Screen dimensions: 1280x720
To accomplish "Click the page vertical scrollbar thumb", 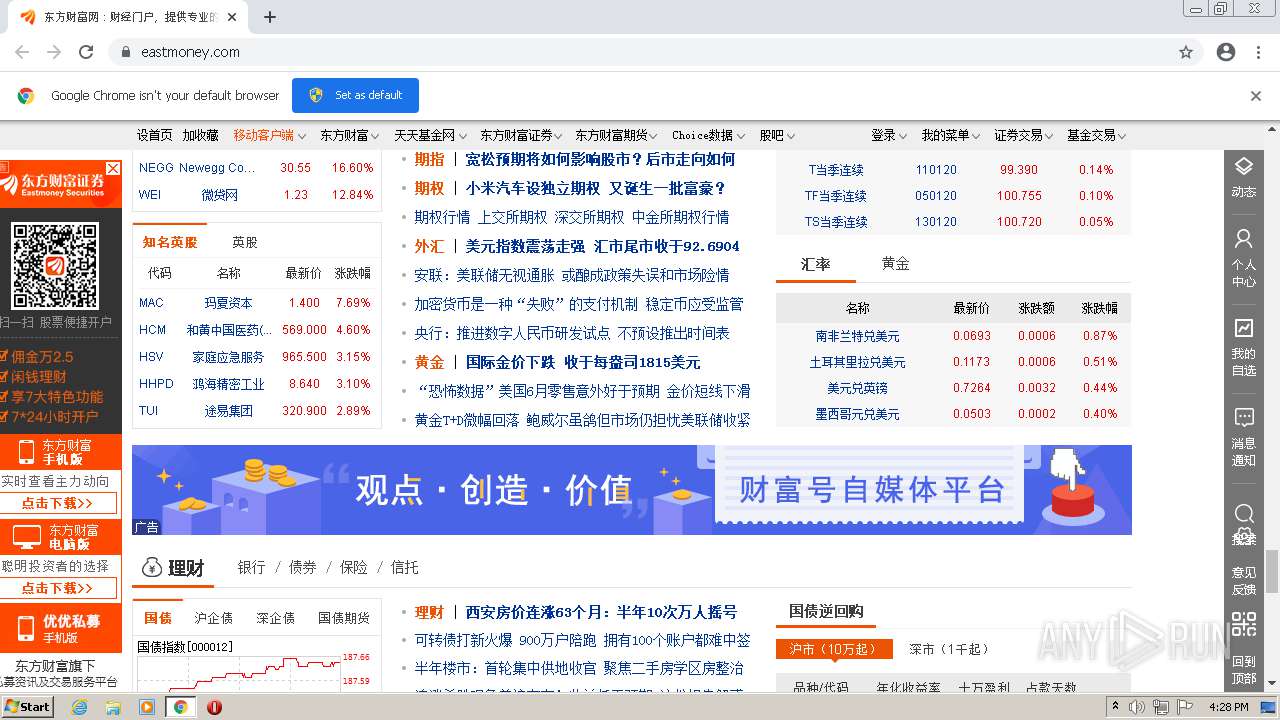I will pos(1272,571).
